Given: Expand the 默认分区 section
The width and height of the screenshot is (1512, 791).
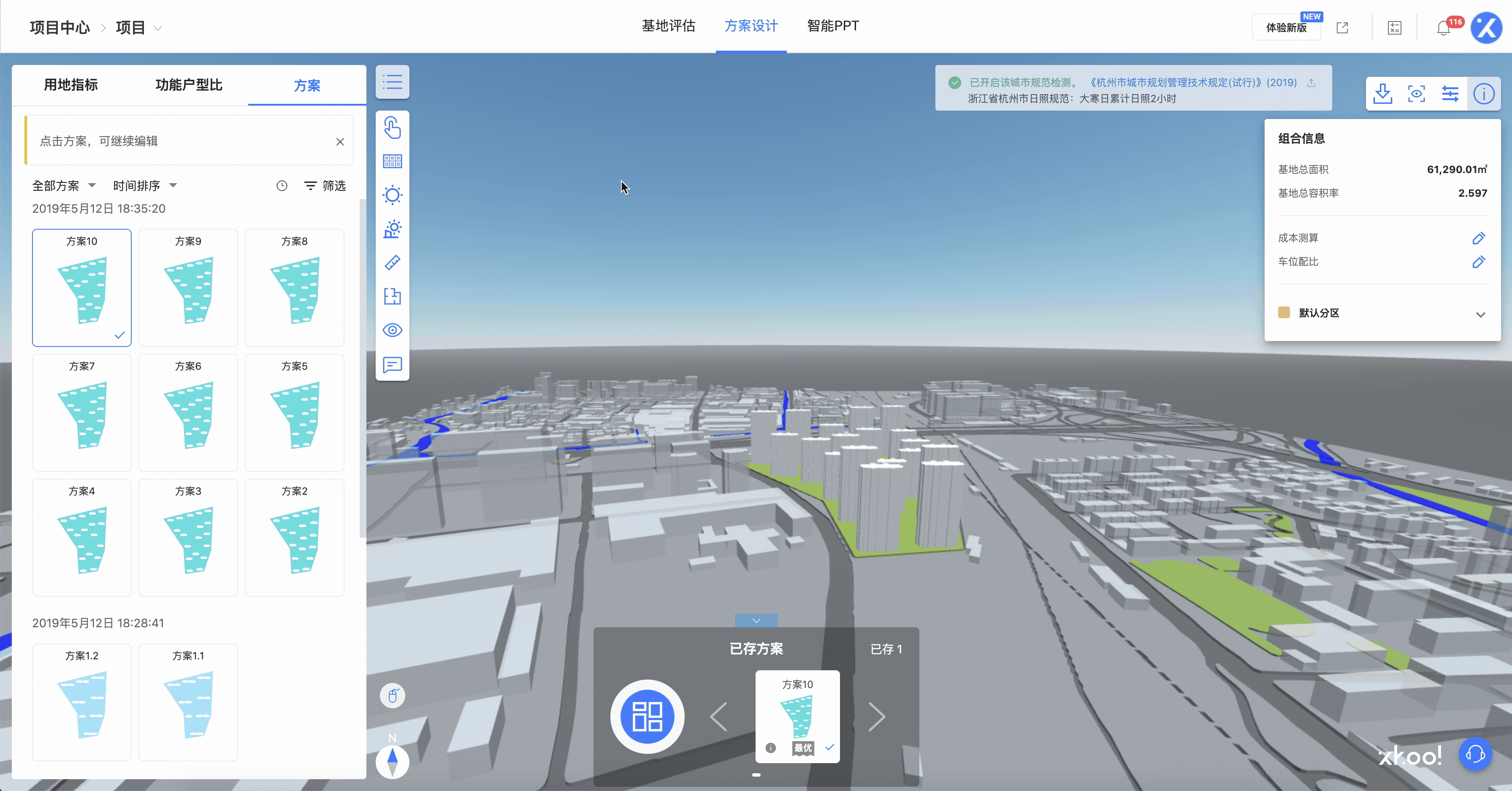Looking at the screenshot, I should 1480,314.
